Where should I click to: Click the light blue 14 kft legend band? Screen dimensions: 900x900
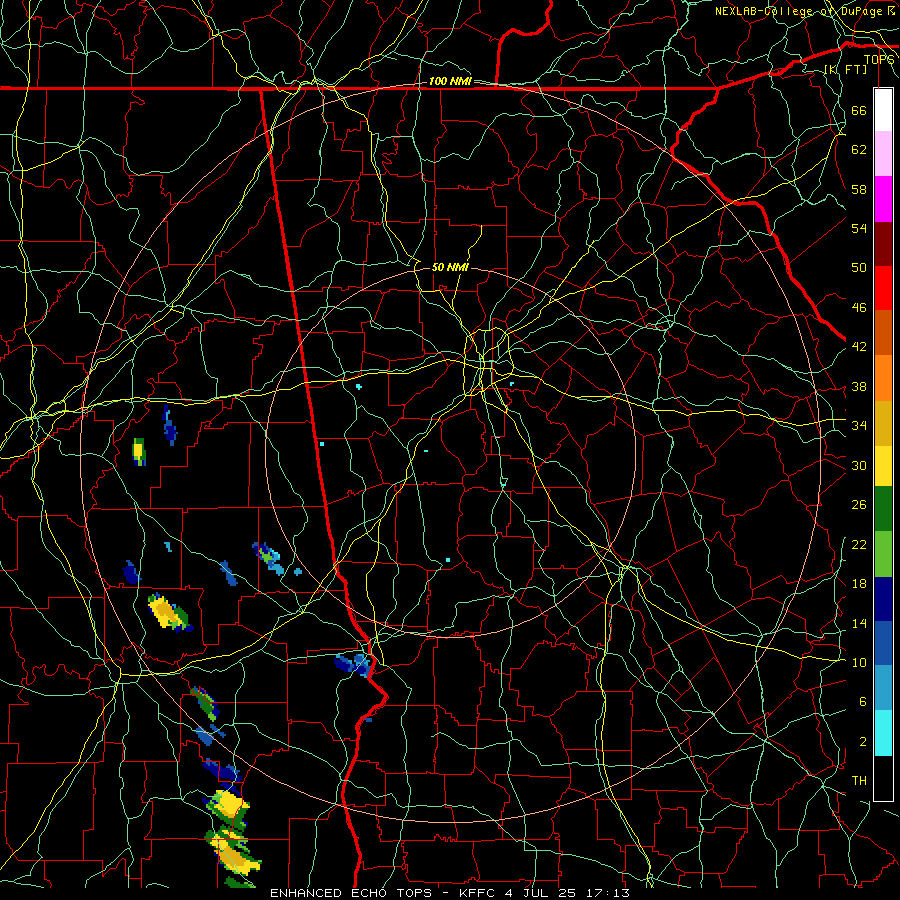coord(883,687)
